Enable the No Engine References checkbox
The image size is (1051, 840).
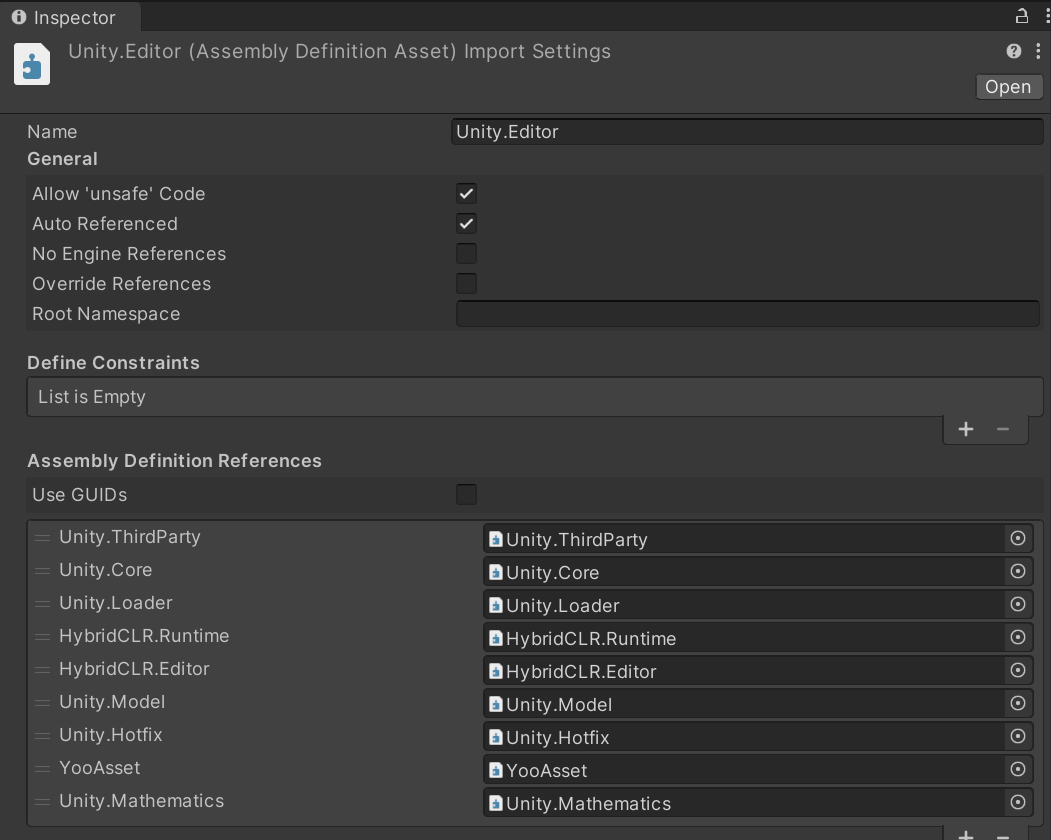pos(467,253)
